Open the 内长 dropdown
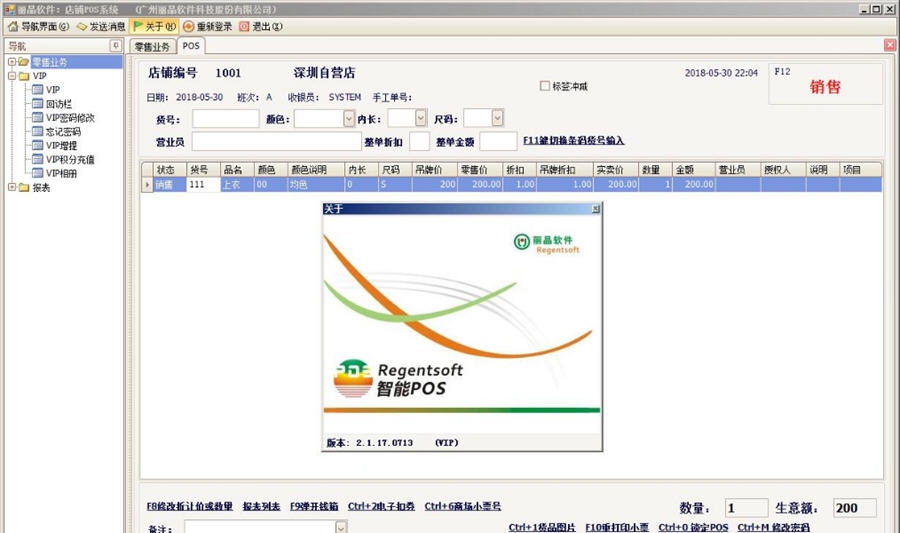Image resolution: width=900 pixels, height=533 pixels. pyautogui.click(x=421, y=118)
